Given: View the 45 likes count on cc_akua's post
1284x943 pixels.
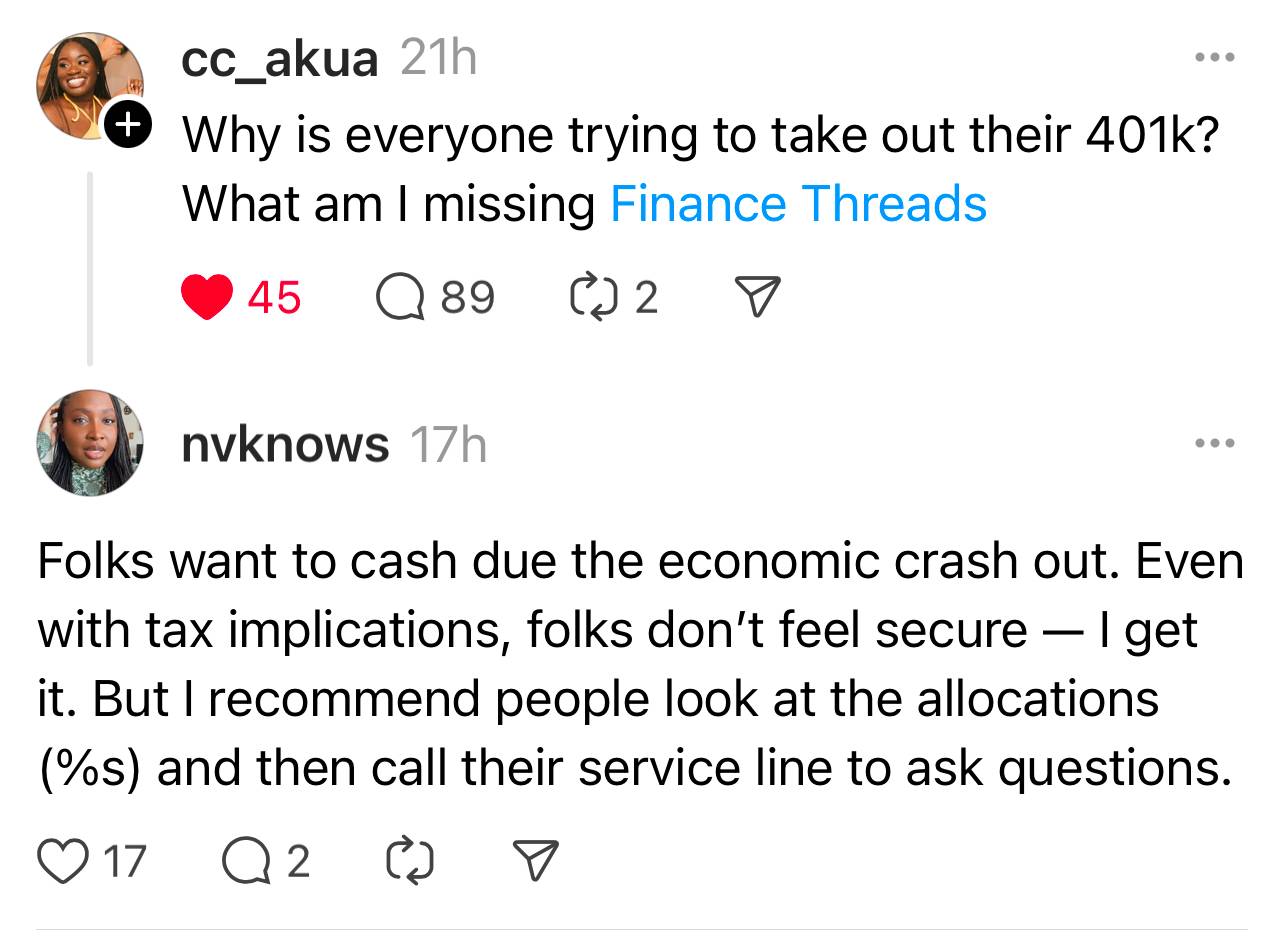Looking at the screenshot, I should tap(274, 297).
